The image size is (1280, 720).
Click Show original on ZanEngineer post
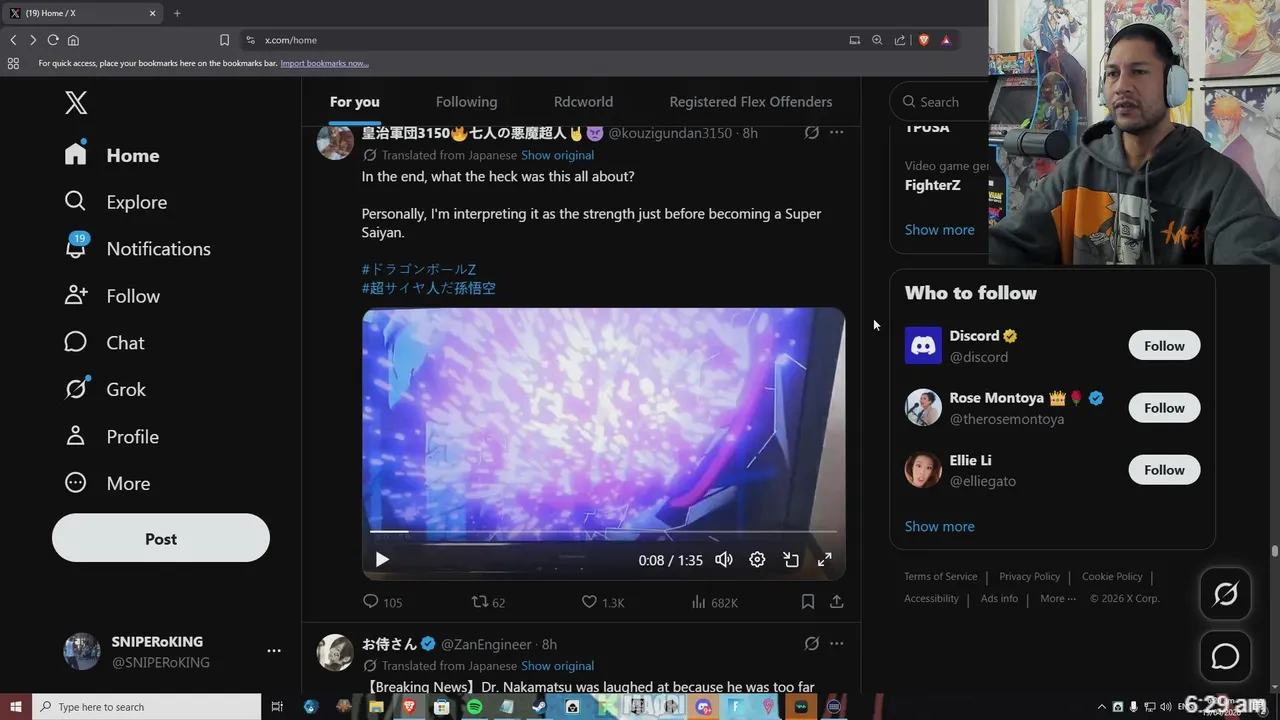[557, 666]
